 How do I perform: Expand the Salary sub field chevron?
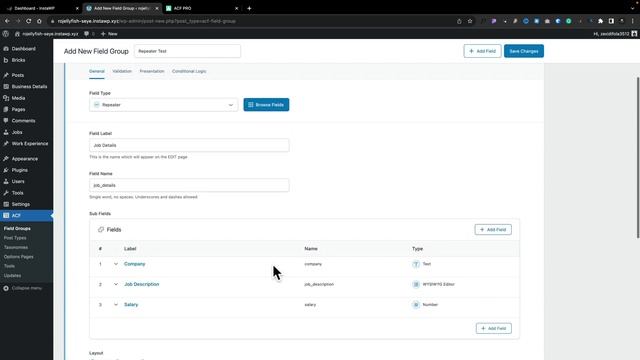click(116, 305)
